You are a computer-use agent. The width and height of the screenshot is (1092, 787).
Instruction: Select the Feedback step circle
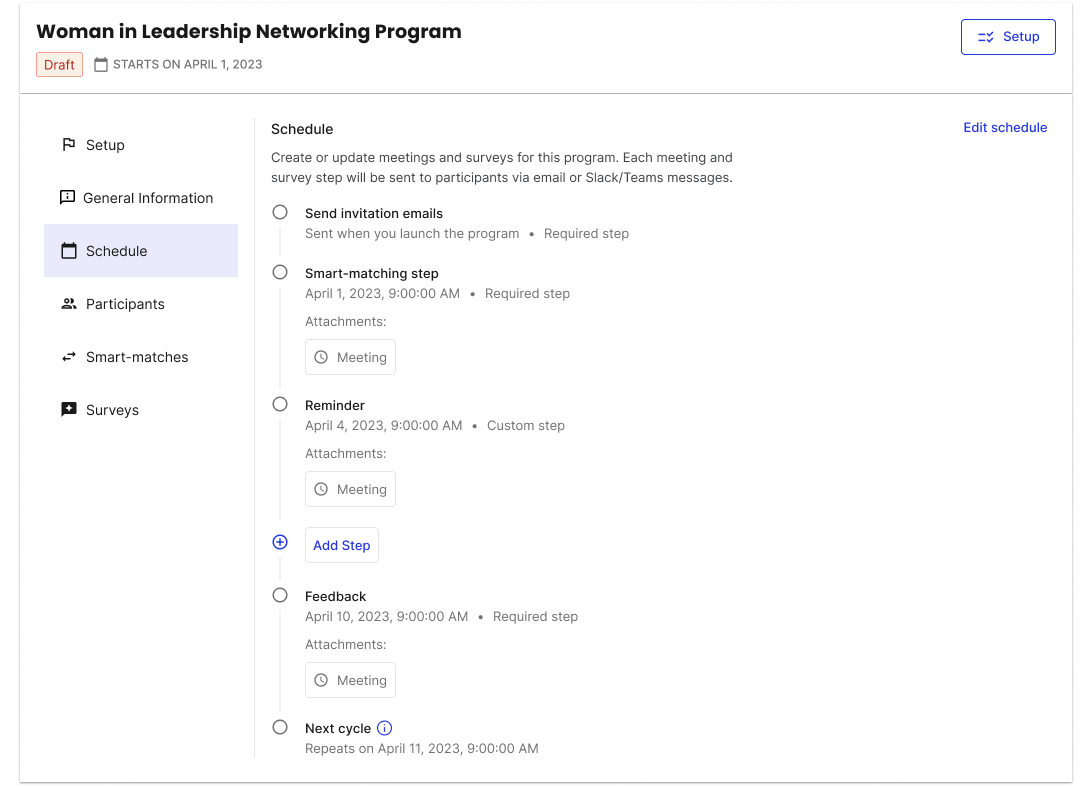click(x=280, y=595)
